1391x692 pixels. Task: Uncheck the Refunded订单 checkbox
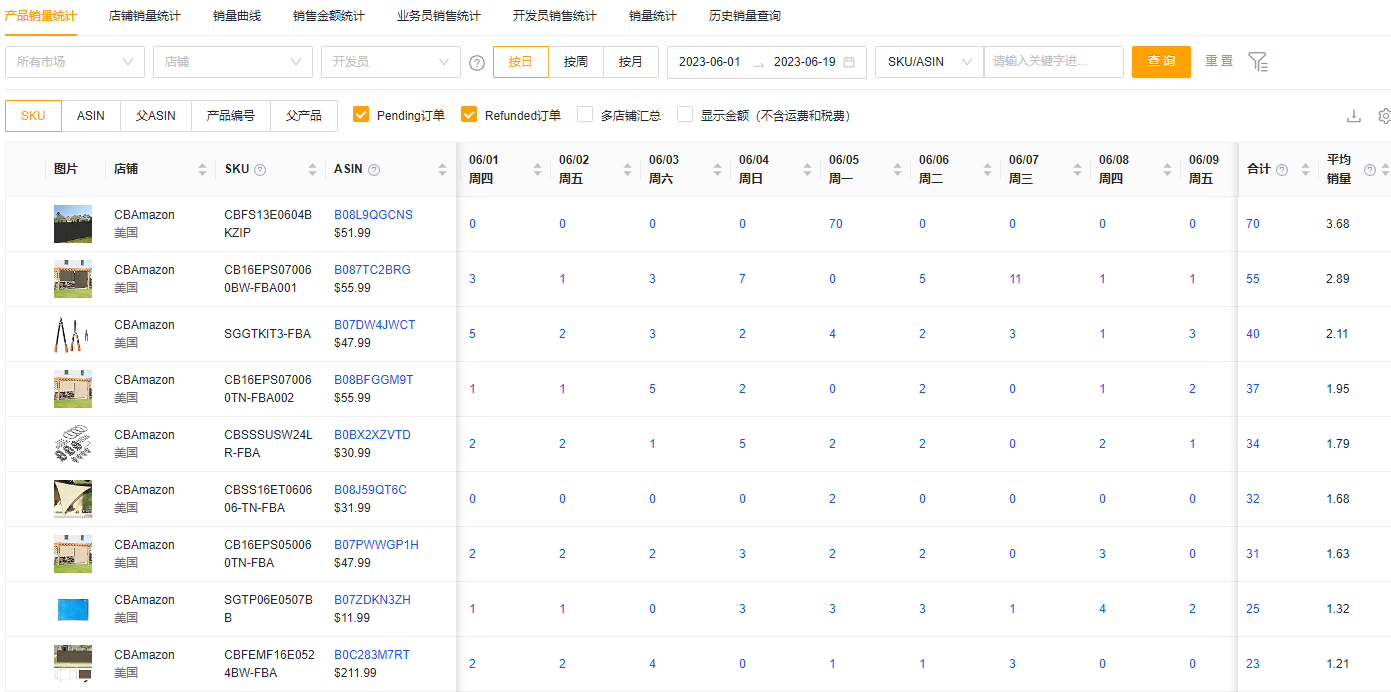tap(469, 115)
